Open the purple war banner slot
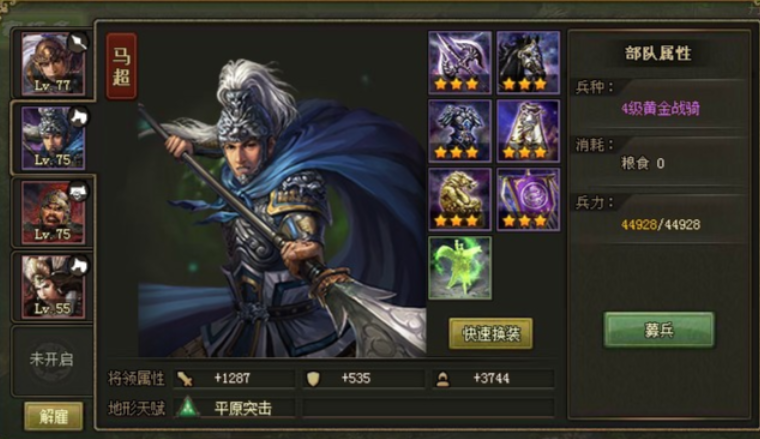 [528, 199]
